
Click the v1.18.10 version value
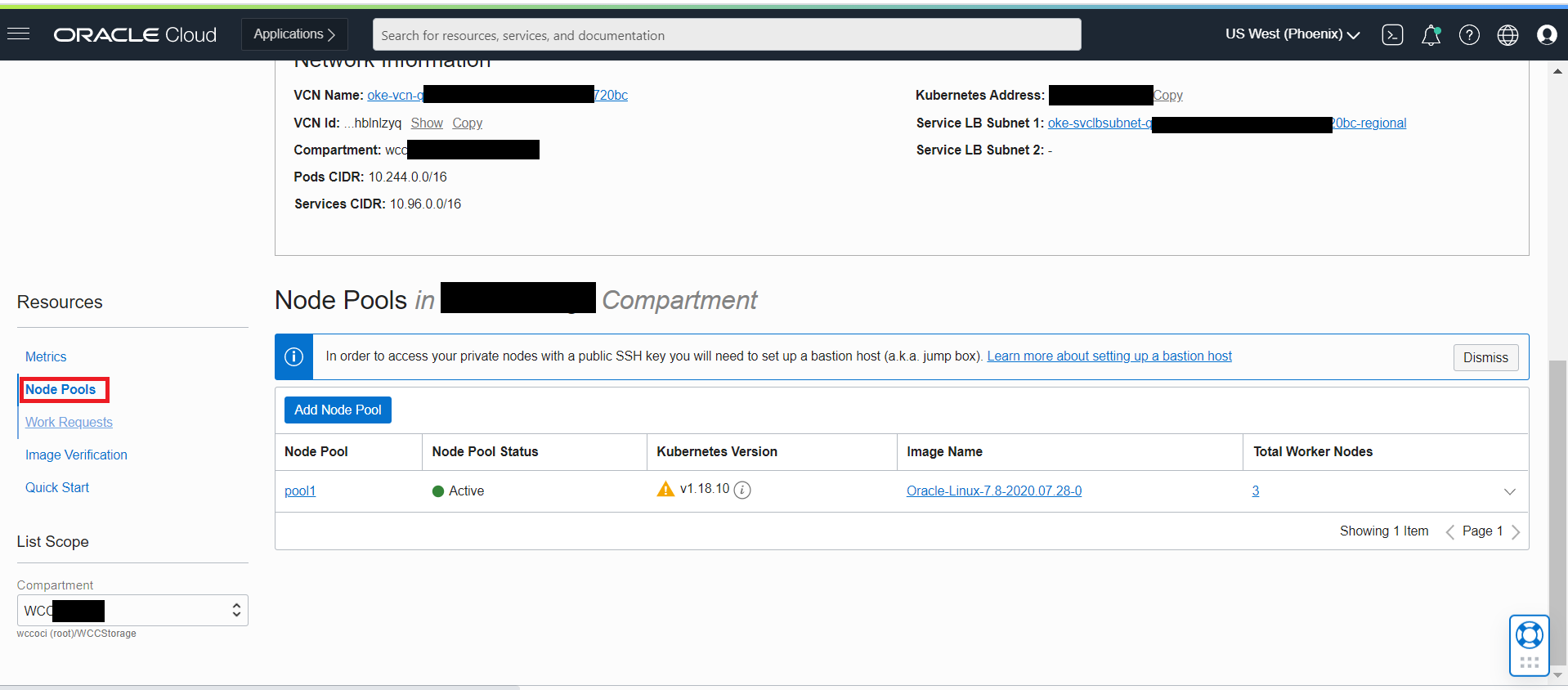pyautogui.click(x=705, y=488)
